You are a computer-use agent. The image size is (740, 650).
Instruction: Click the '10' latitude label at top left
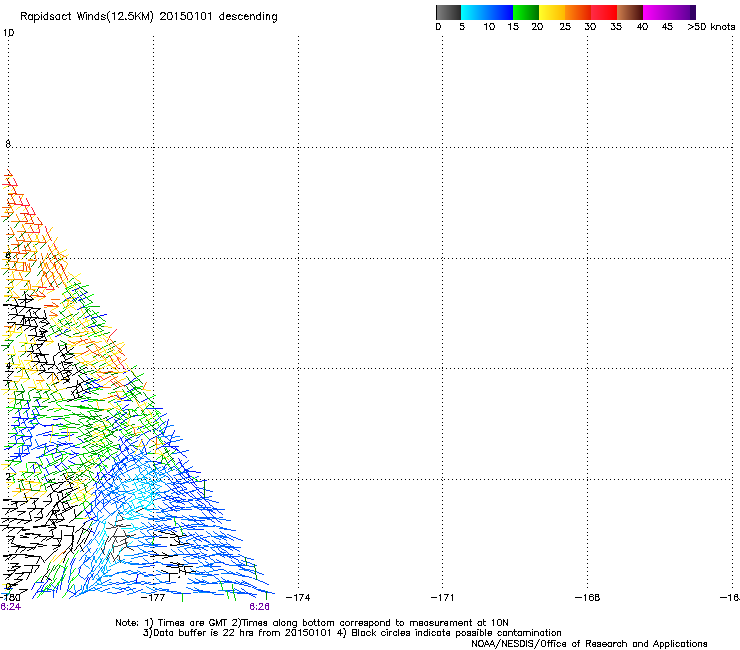tap(8, 33)
